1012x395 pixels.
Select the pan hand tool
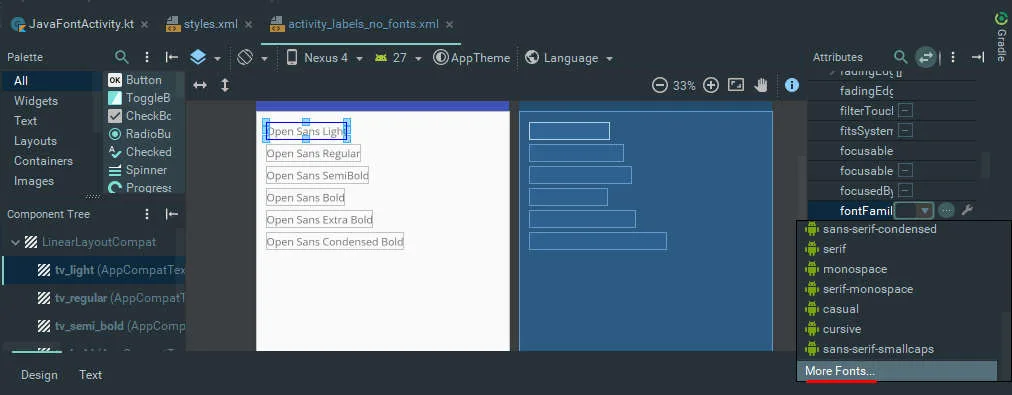762,85
